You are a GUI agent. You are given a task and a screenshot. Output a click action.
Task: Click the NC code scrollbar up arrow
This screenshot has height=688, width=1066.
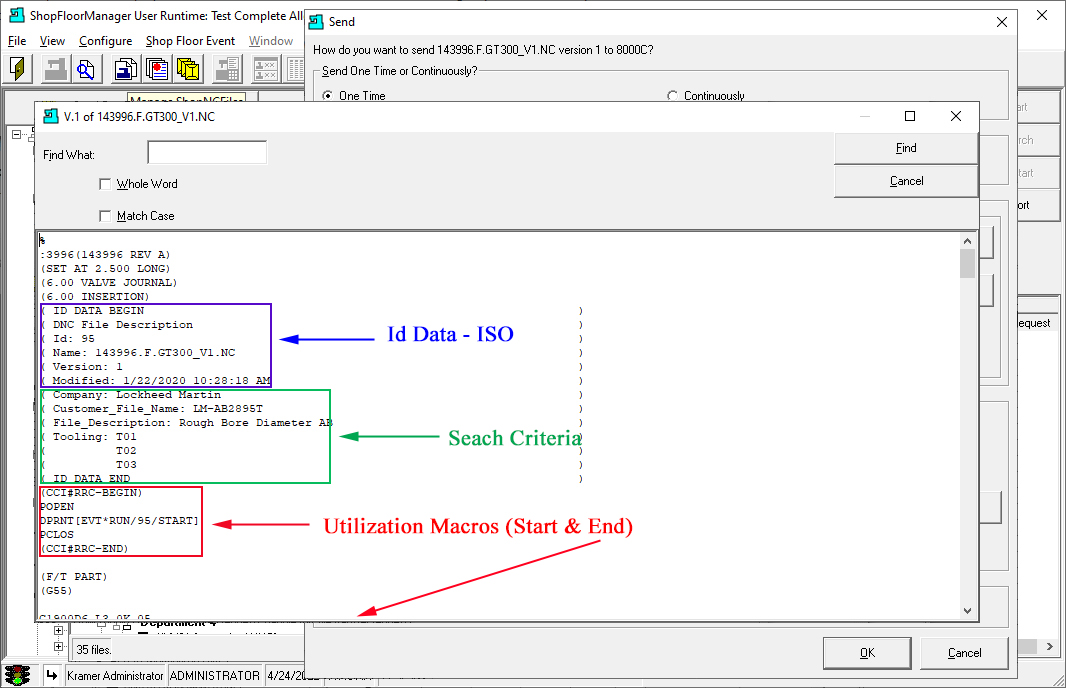coord(967,241)
